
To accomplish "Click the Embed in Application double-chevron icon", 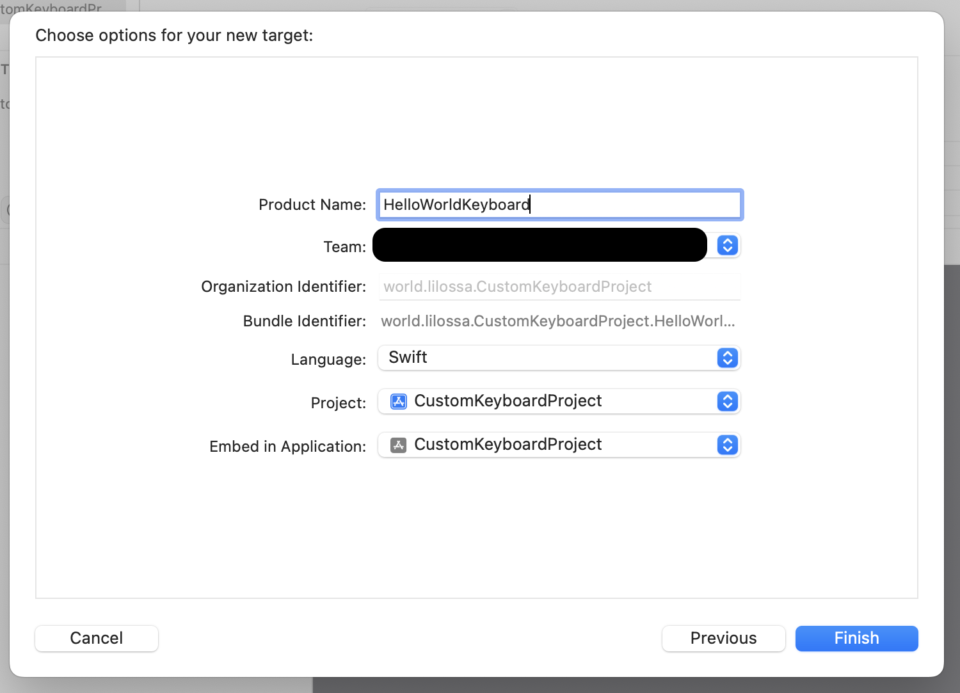I will coord(727,444).
